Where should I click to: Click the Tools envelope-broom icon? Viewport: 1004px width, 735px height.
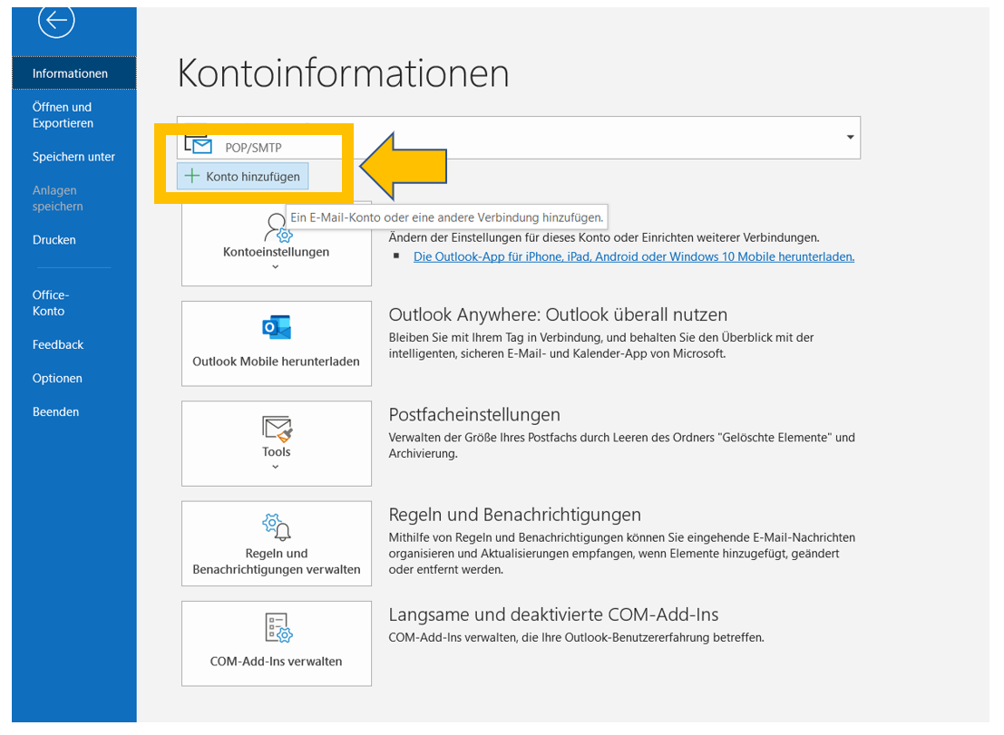pos(277,428)
